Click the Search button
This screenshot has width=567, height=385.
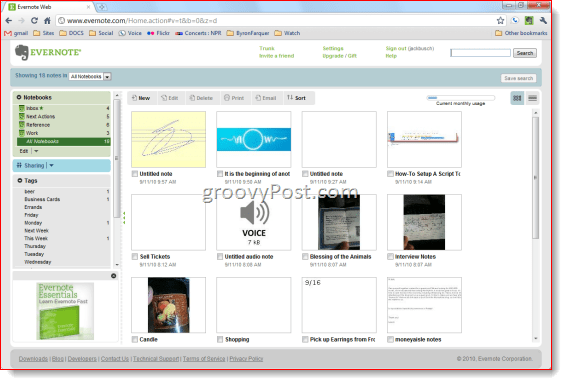click(525, 53)
